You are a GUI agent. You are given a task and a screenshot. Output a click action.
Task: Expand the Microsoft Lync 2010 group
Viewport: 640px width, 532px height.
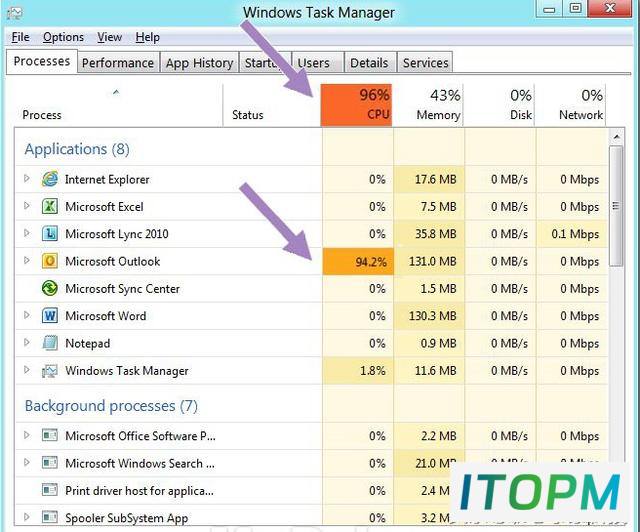click(x=27, y=233)
